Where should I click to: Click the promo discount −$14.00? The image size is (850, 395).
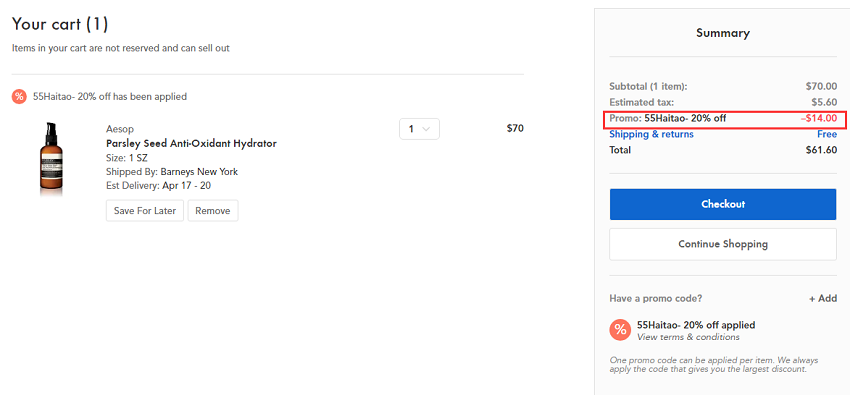click(x=819, y=118)
